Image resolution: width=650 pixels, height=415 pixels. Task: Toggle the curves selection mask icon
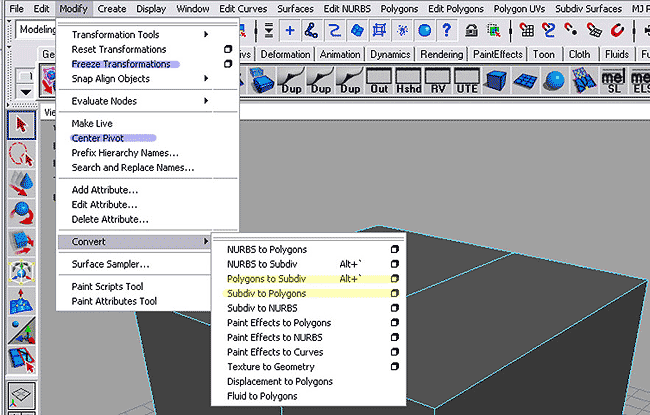(335, 30)
